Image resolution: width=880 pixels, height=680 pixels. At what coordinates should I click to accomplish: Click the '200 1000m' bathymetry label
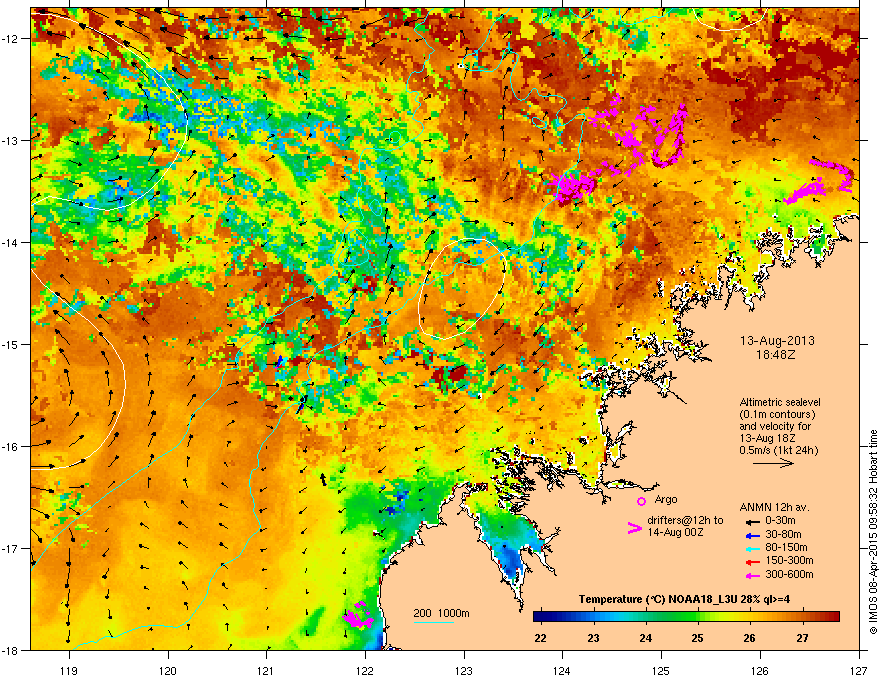[x=441, y=613]
